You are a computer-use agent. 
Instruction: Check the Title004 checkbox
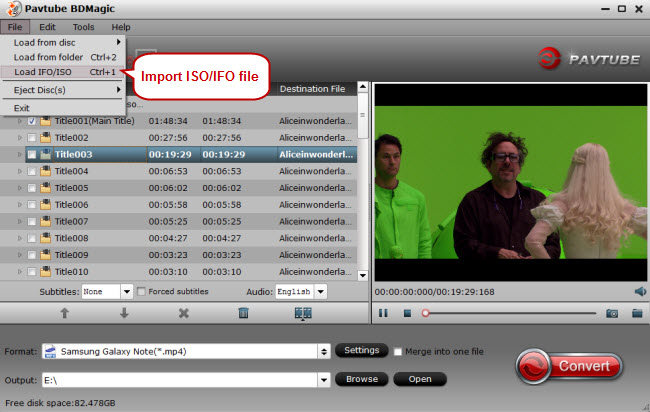[x=32, y=171]
